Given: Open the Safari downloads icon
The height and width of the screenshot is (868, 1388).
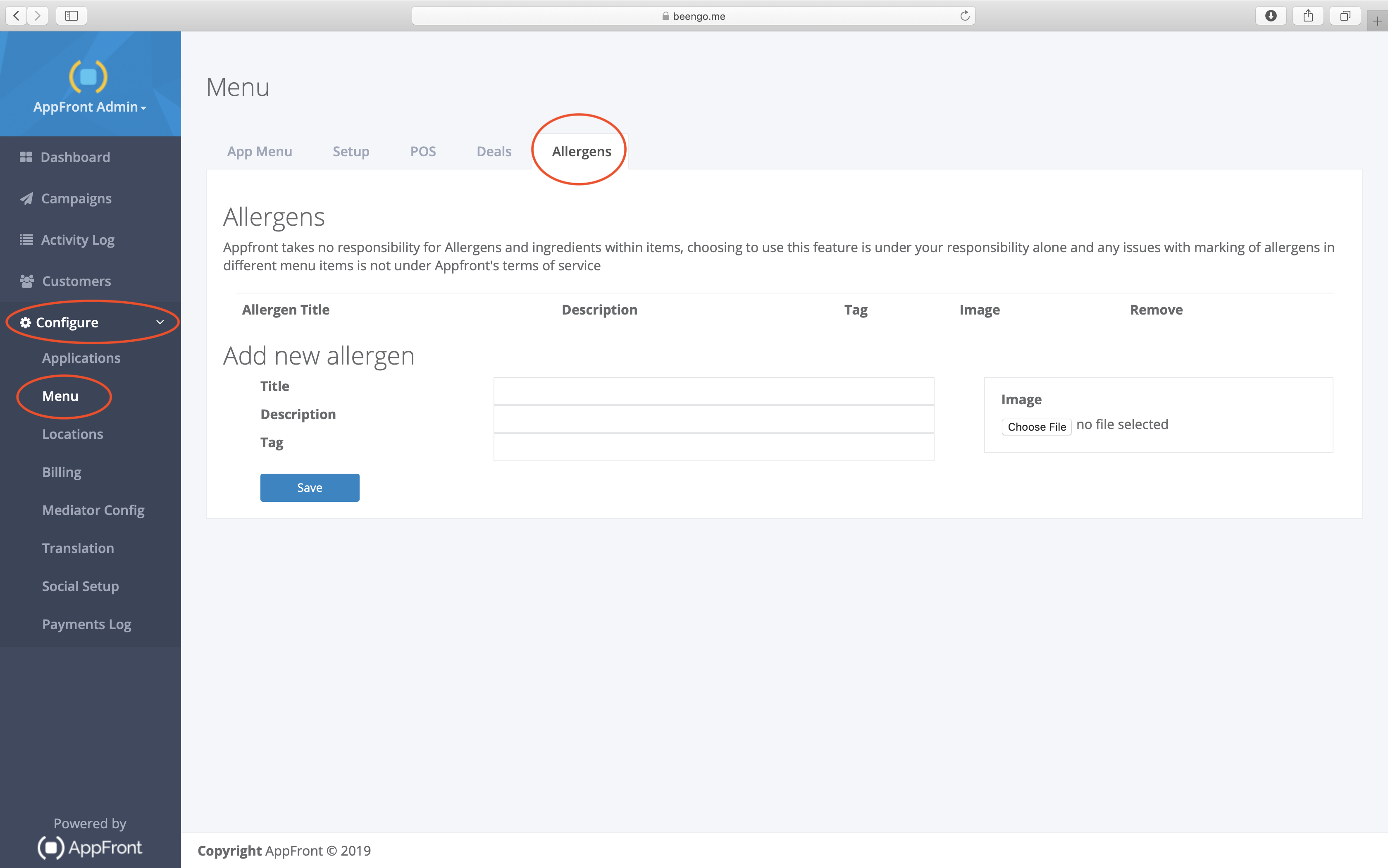Looking at the screenshot, I should tap(1270, 16).
